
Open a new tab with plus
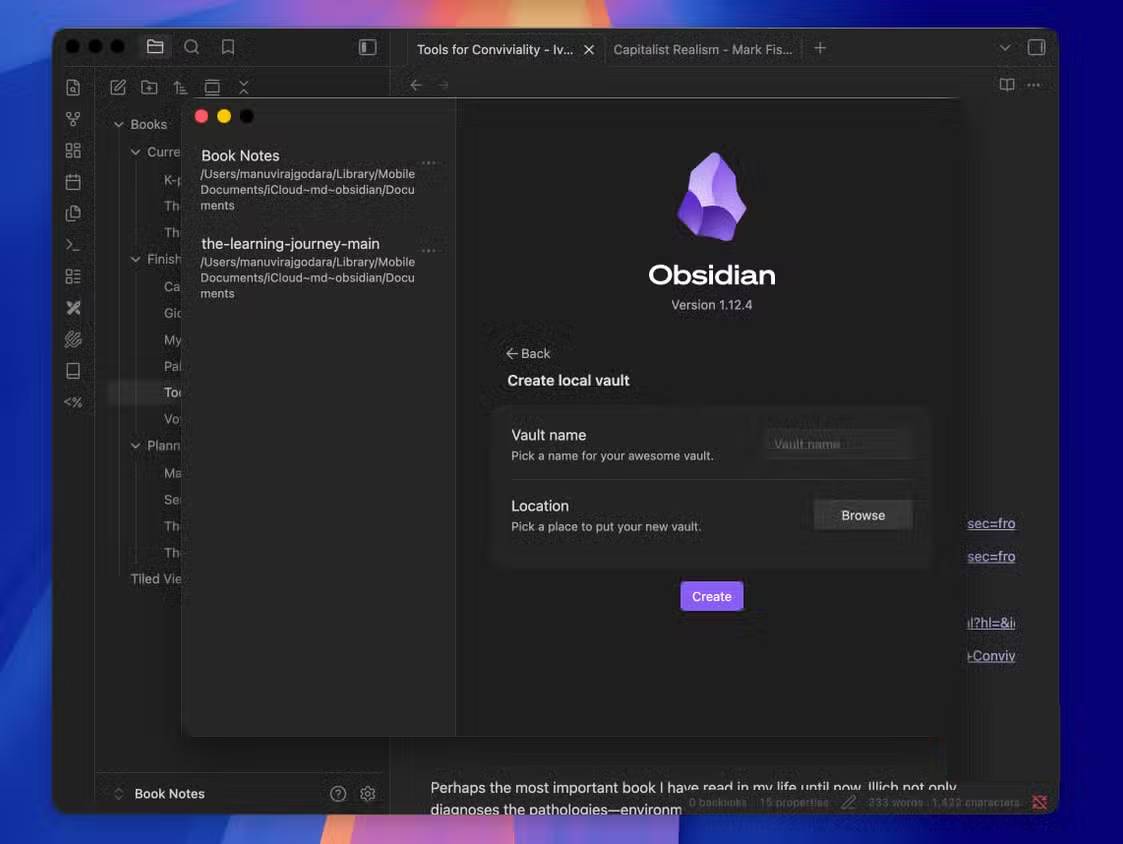click(820, 49)
